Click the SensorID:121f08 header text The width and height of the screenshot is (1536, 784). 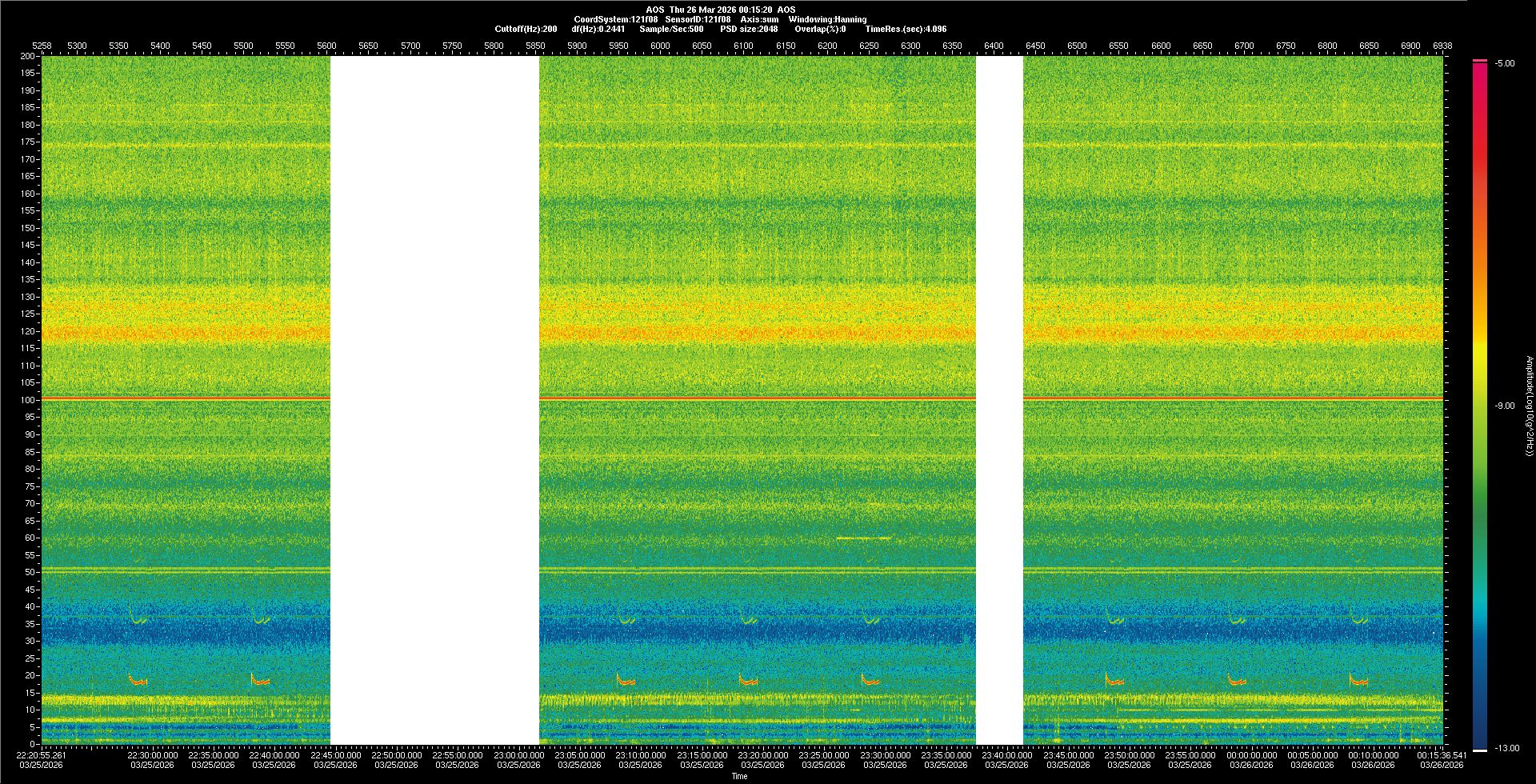698,19
